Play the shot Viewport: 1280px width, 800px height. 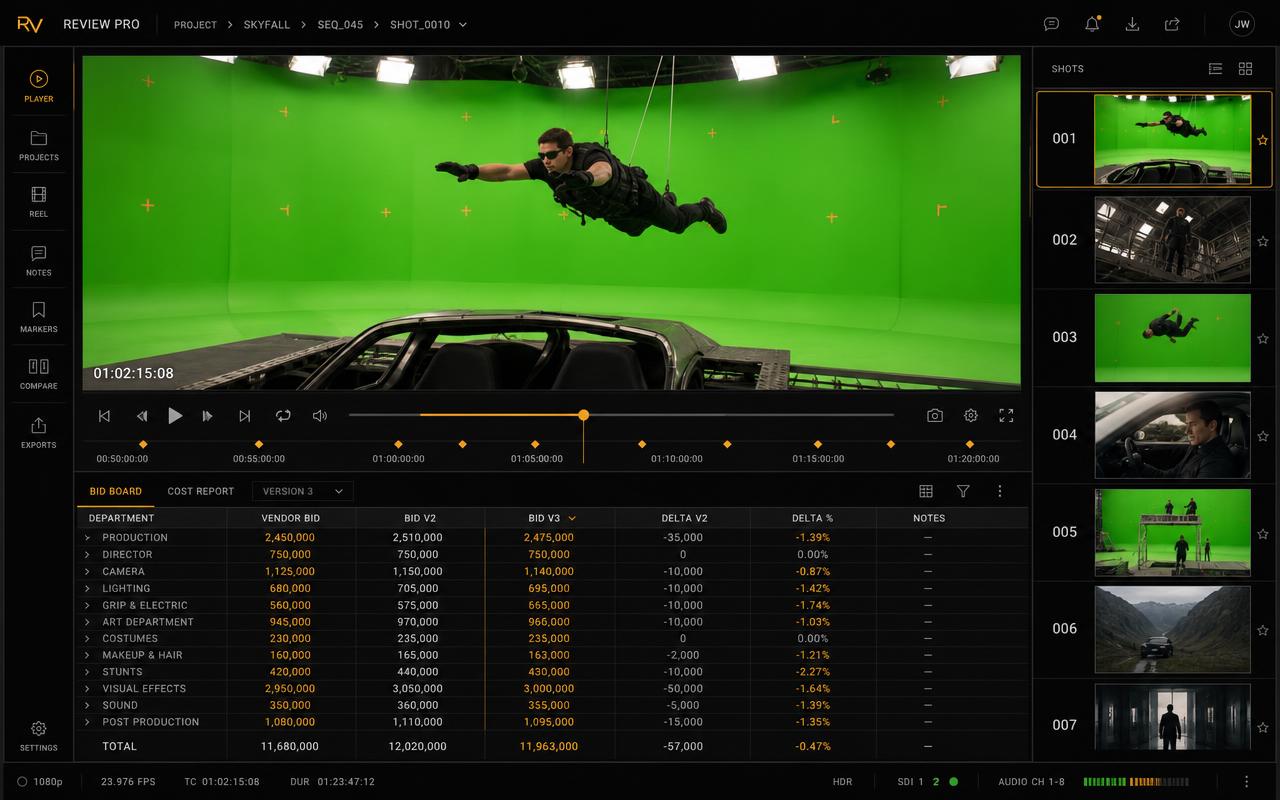tap(175, 416)
